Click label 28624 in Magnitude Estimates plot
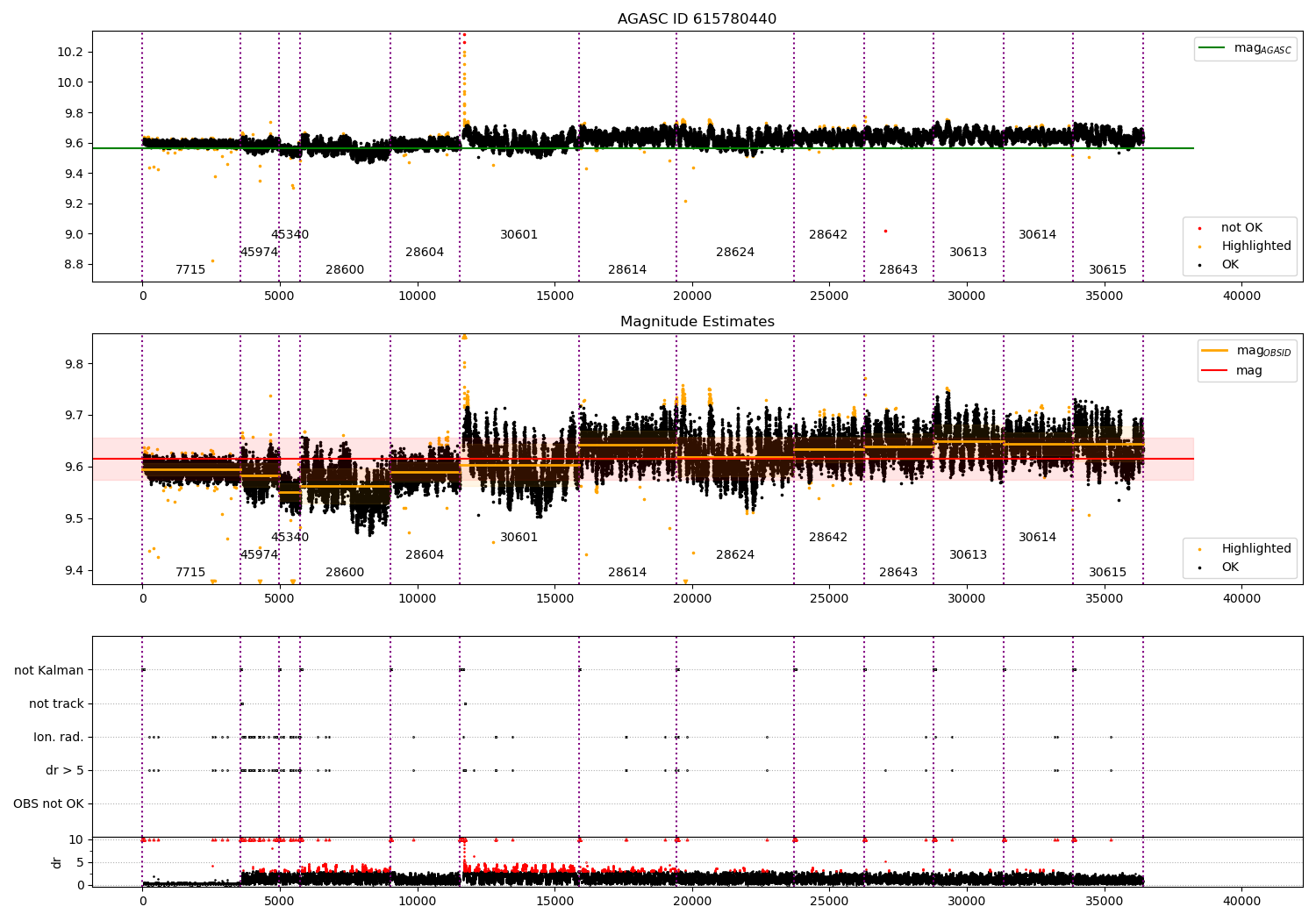1316x921 pixels. point(735,555)
